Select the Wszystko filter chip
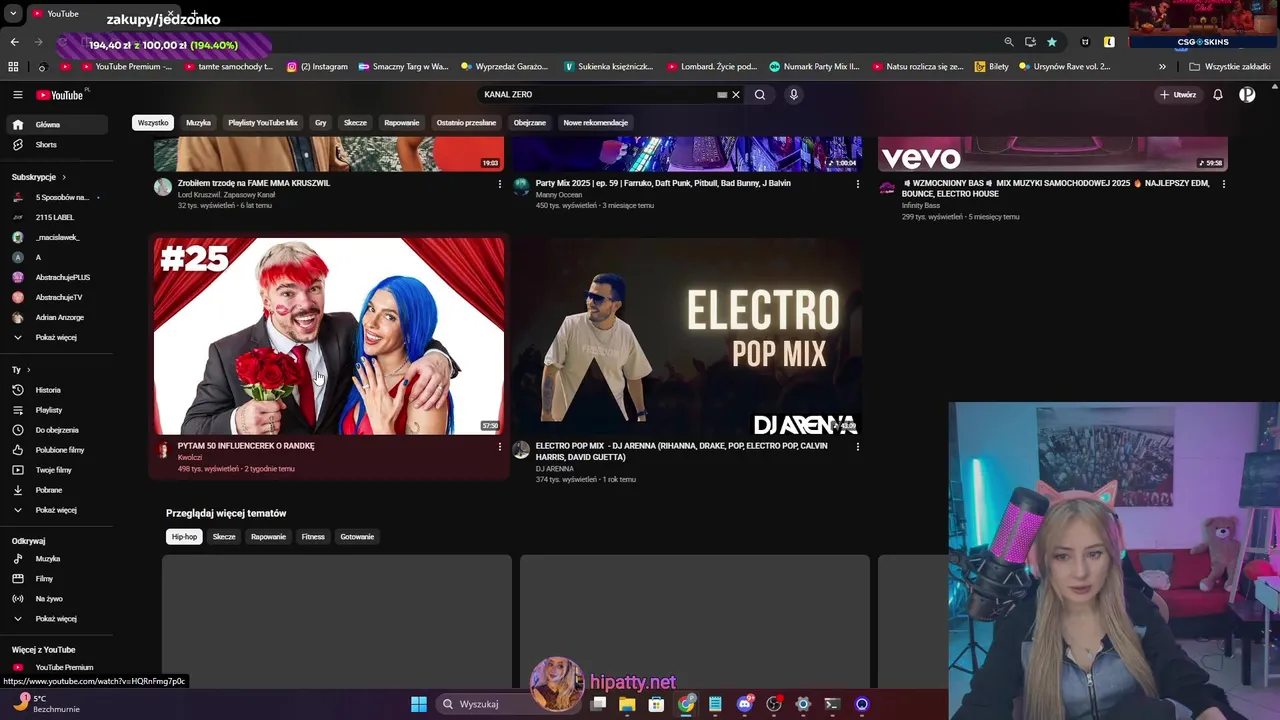Screen dimensions: 1280x720 click(153, 123)
